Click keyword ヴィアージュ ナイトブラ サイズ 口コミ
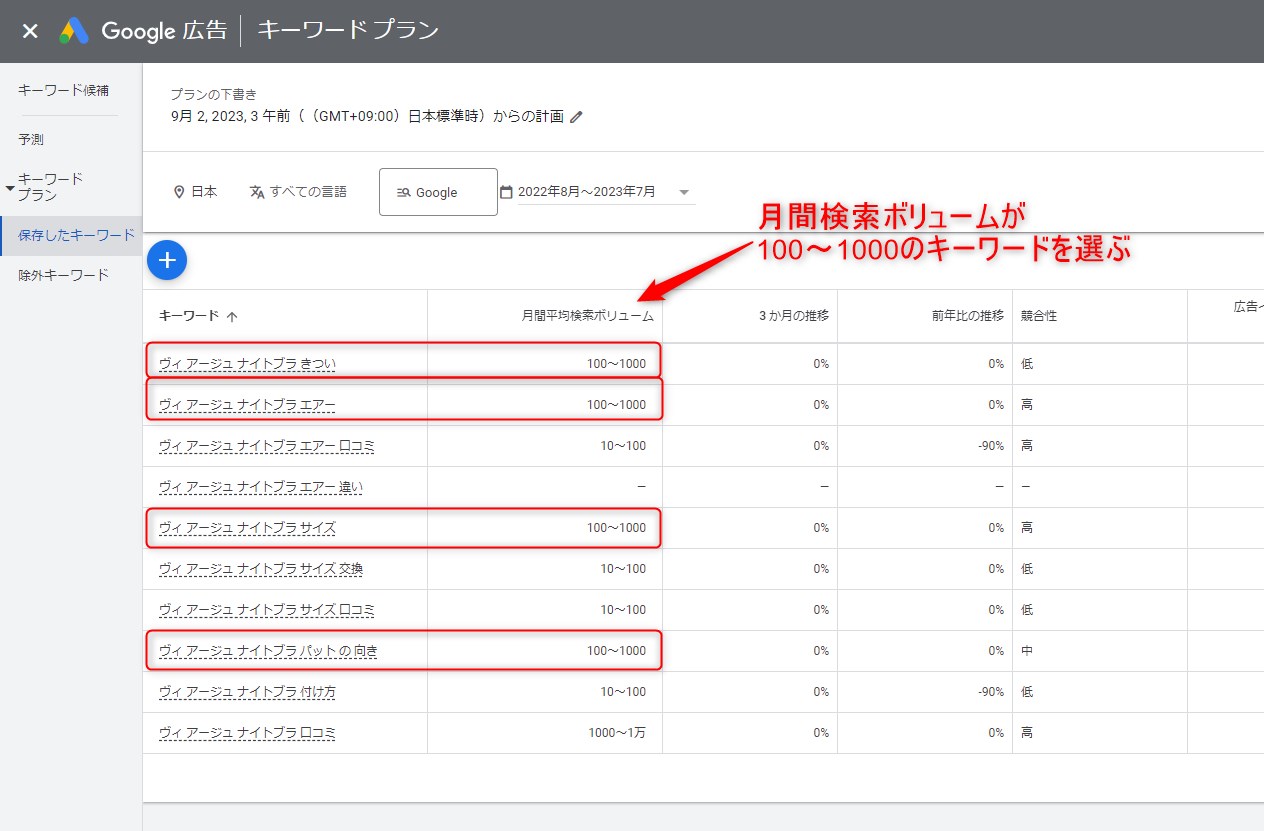Screen dimensions: 1264x831 (267, 610)
